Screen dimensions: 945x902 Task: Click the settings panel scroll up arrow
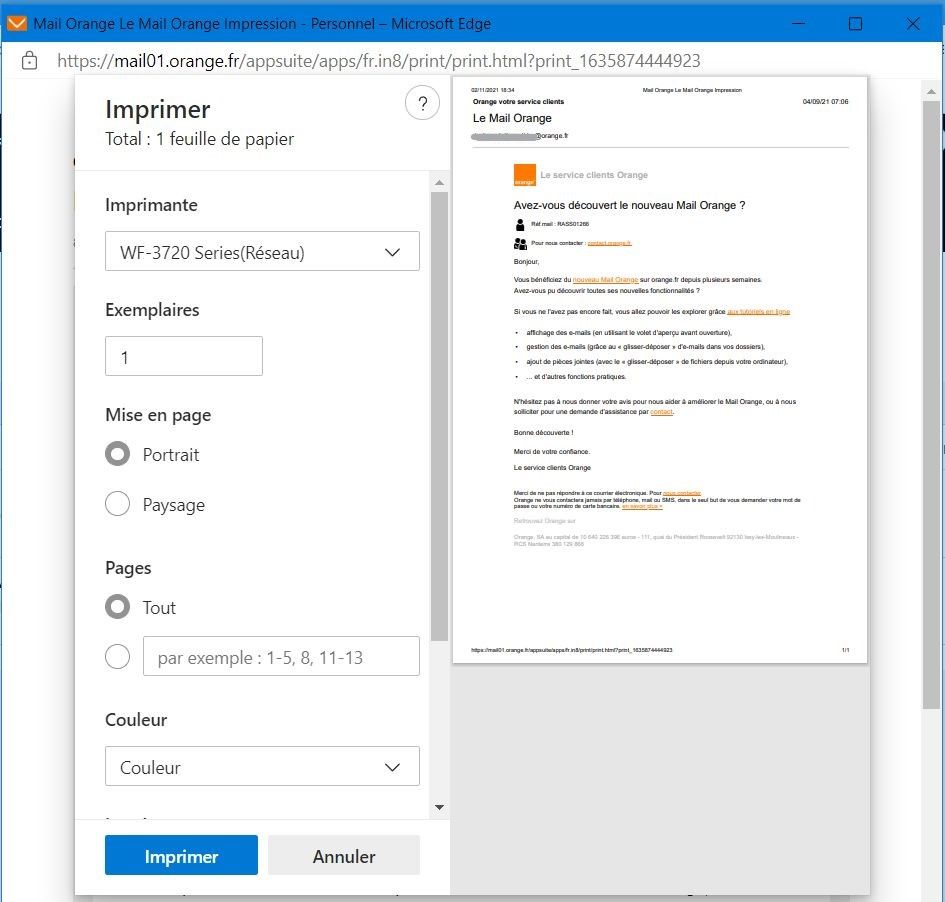point(439,183)
